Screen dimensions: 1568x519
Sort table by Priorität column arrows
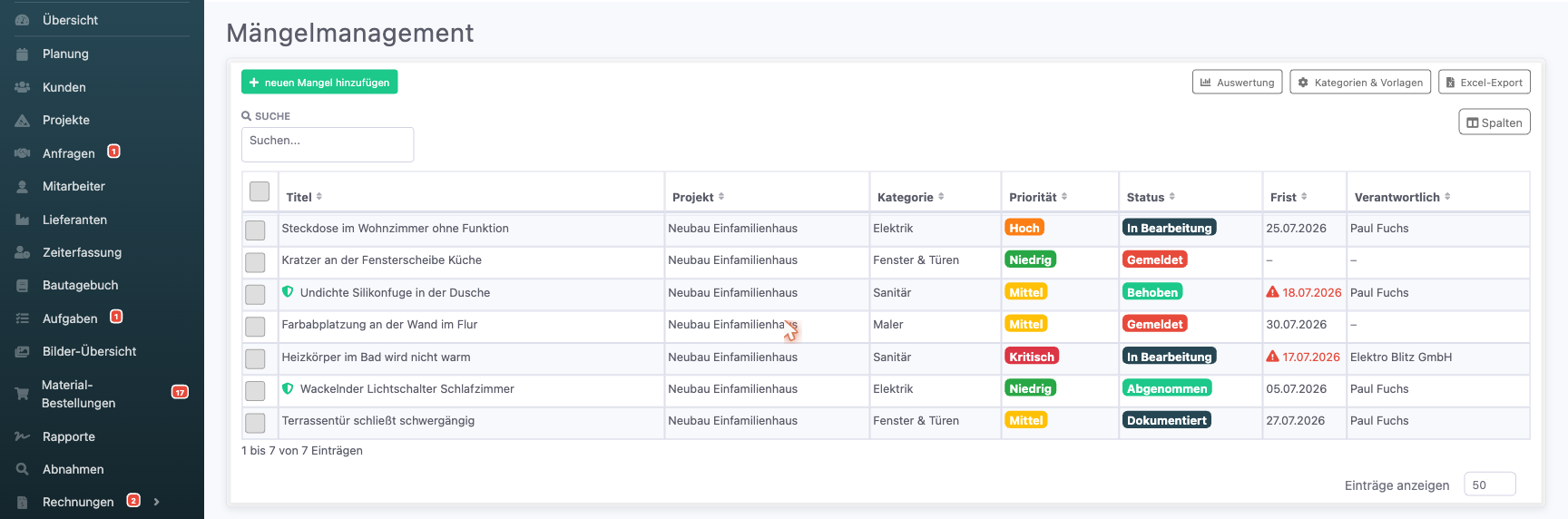point(1064,197)
